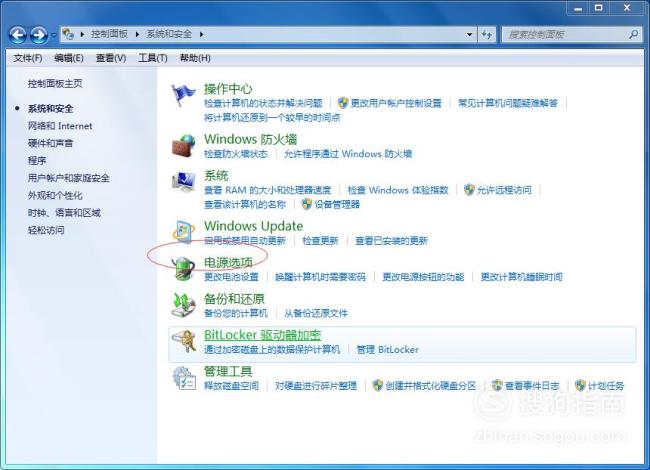This screenshot has height=470, width=650.
Task: Open 程序 category in sidebar
Action: pyautogui.click(x=37, y=160)
